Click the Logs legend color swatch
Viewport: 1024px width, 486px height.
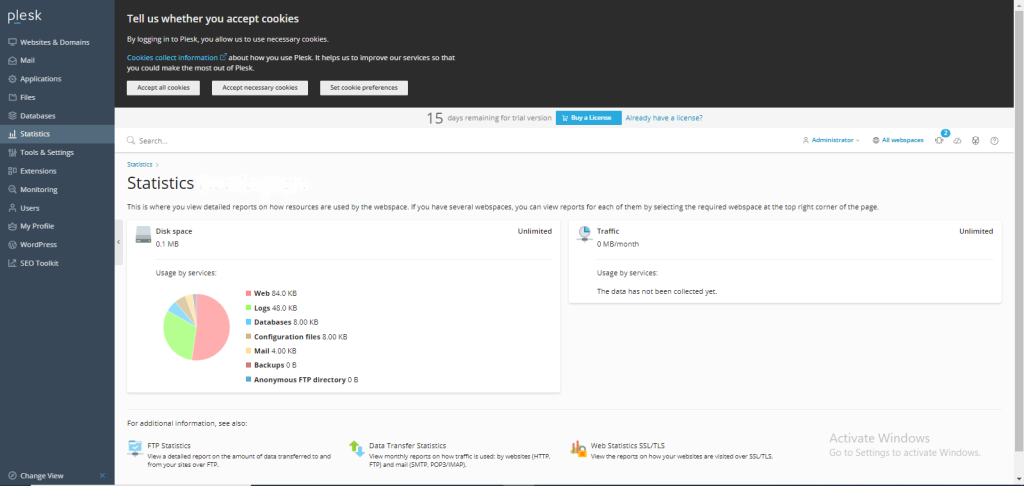coord(248,308)
